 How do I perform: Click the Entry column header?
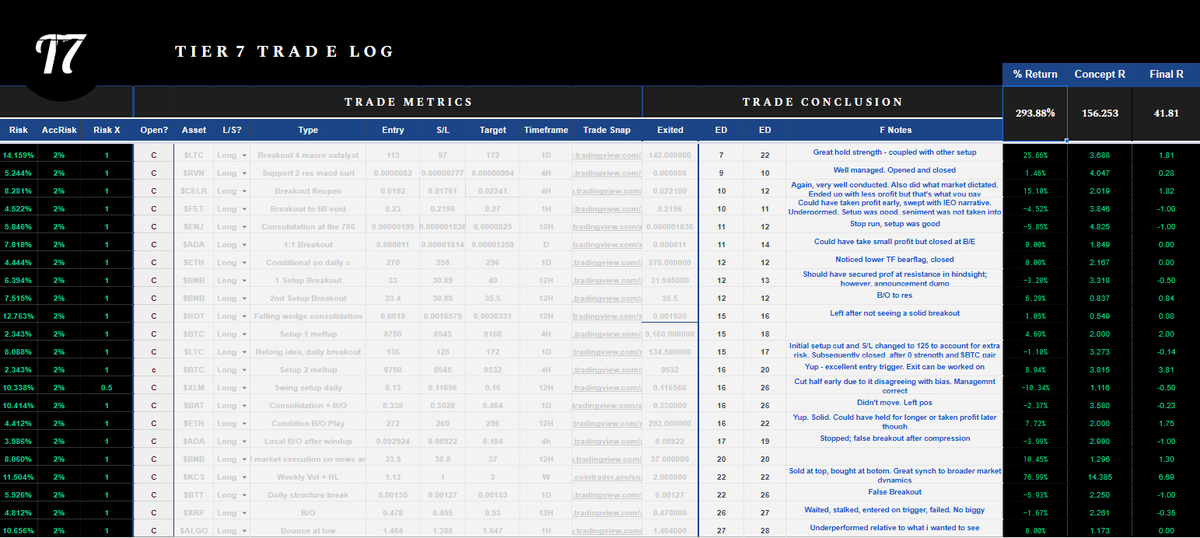coord(393,130)
